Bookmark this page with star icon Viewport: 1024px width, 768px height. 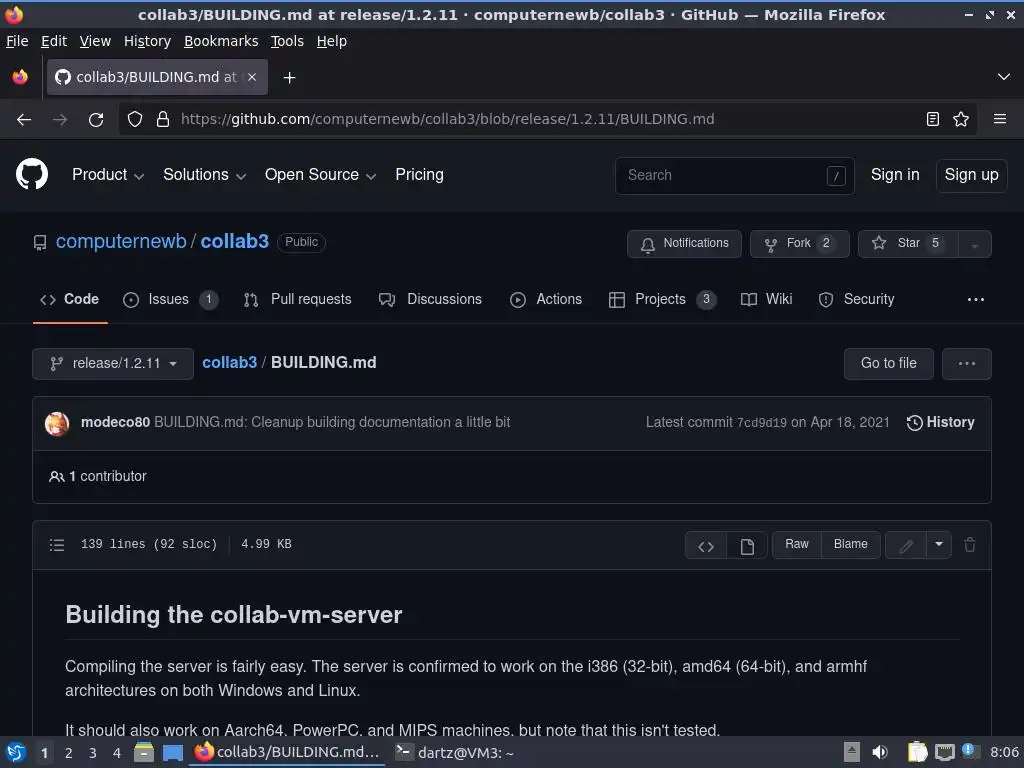[961, 120]
